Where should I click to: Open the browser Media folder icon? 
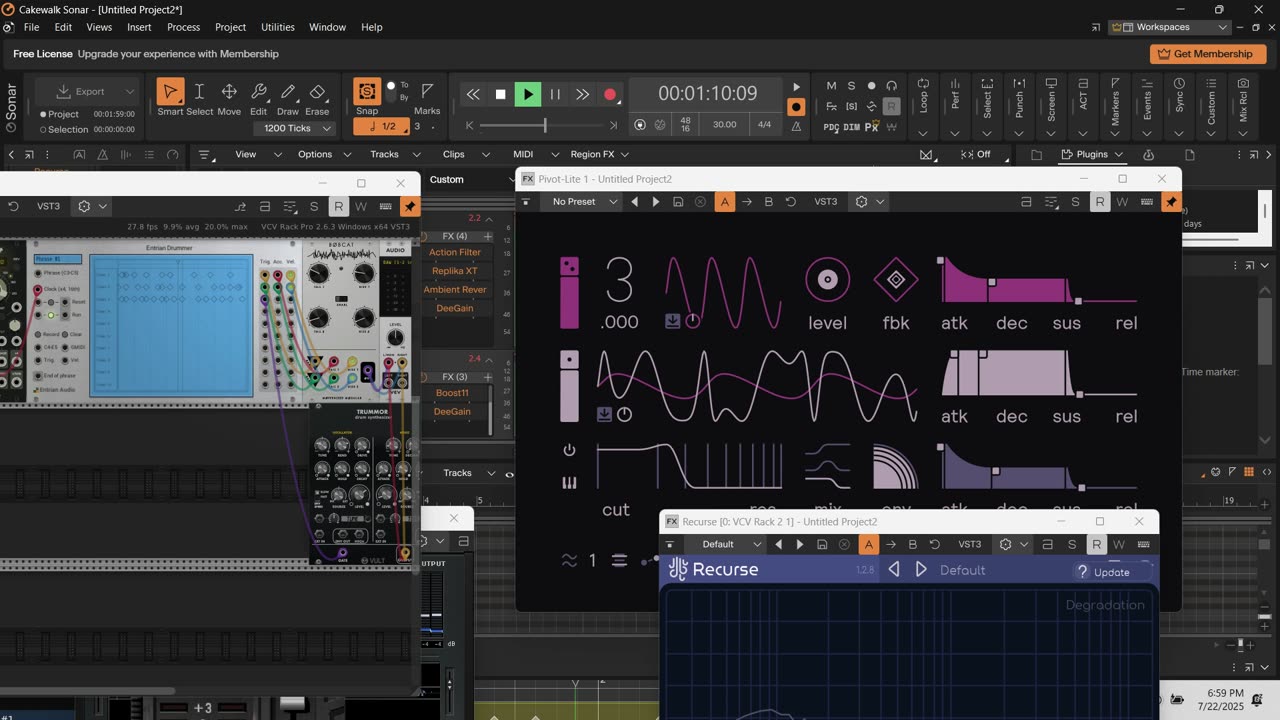1036,155
